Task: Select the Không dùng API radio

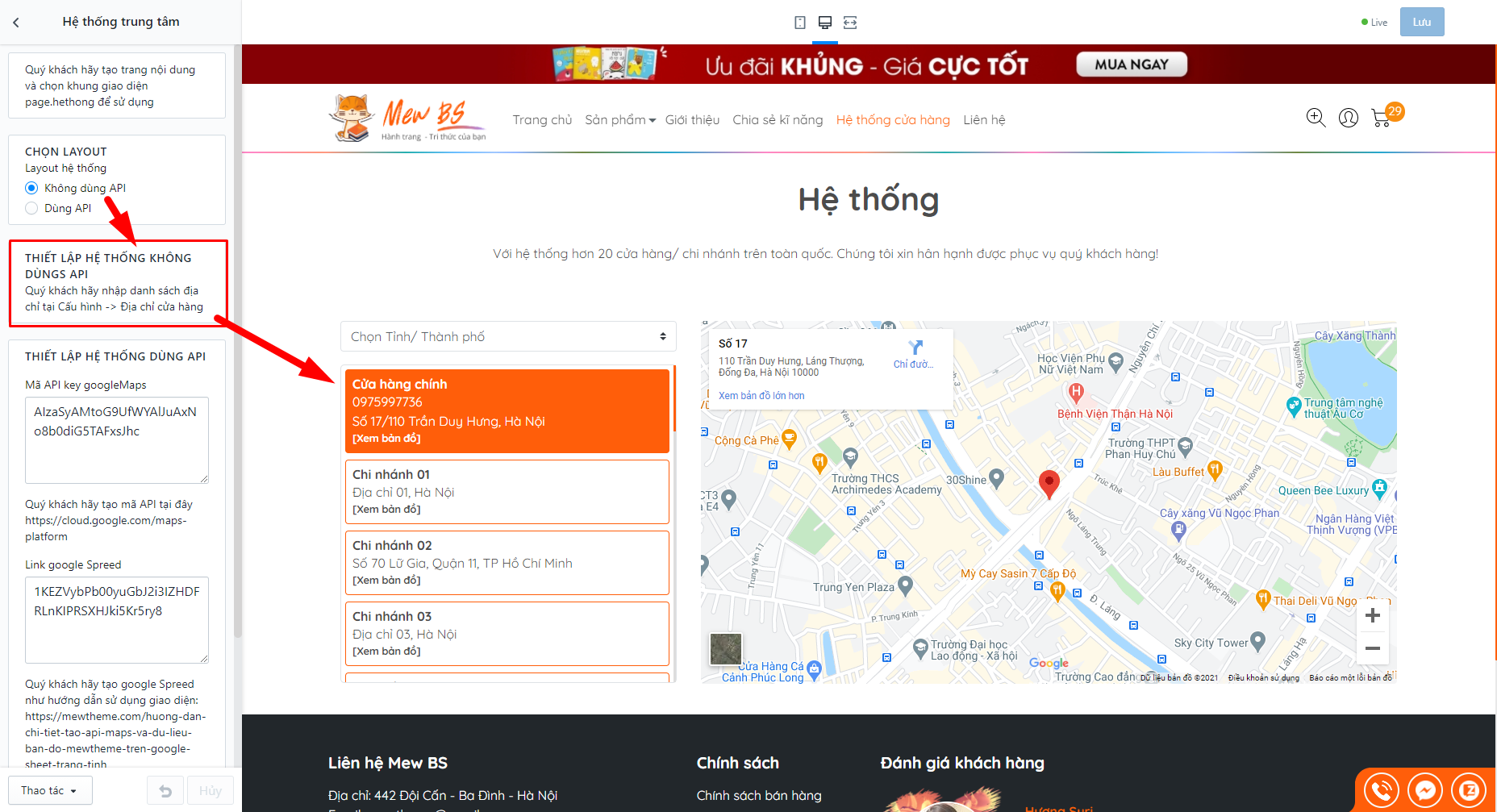Action: tap(31, 188)
